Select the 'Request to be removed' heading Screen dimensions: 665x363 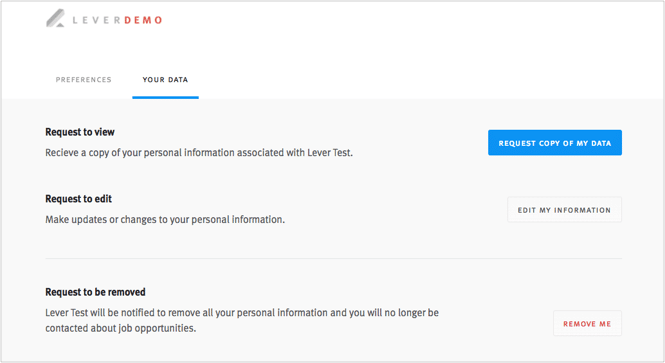(x=95, y=292)
